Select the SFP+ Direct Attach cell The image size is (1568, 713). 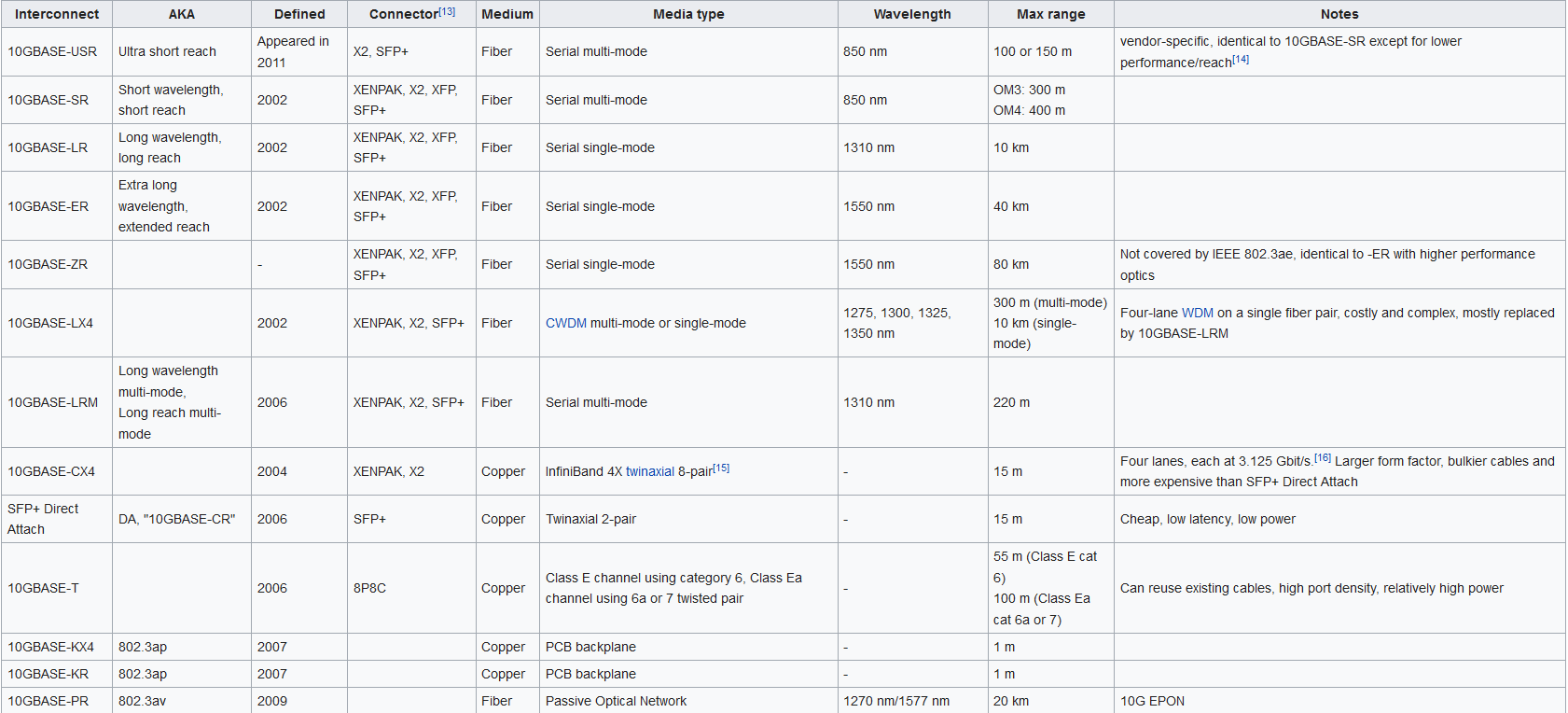pyautogui.click(x=57, y=519)
